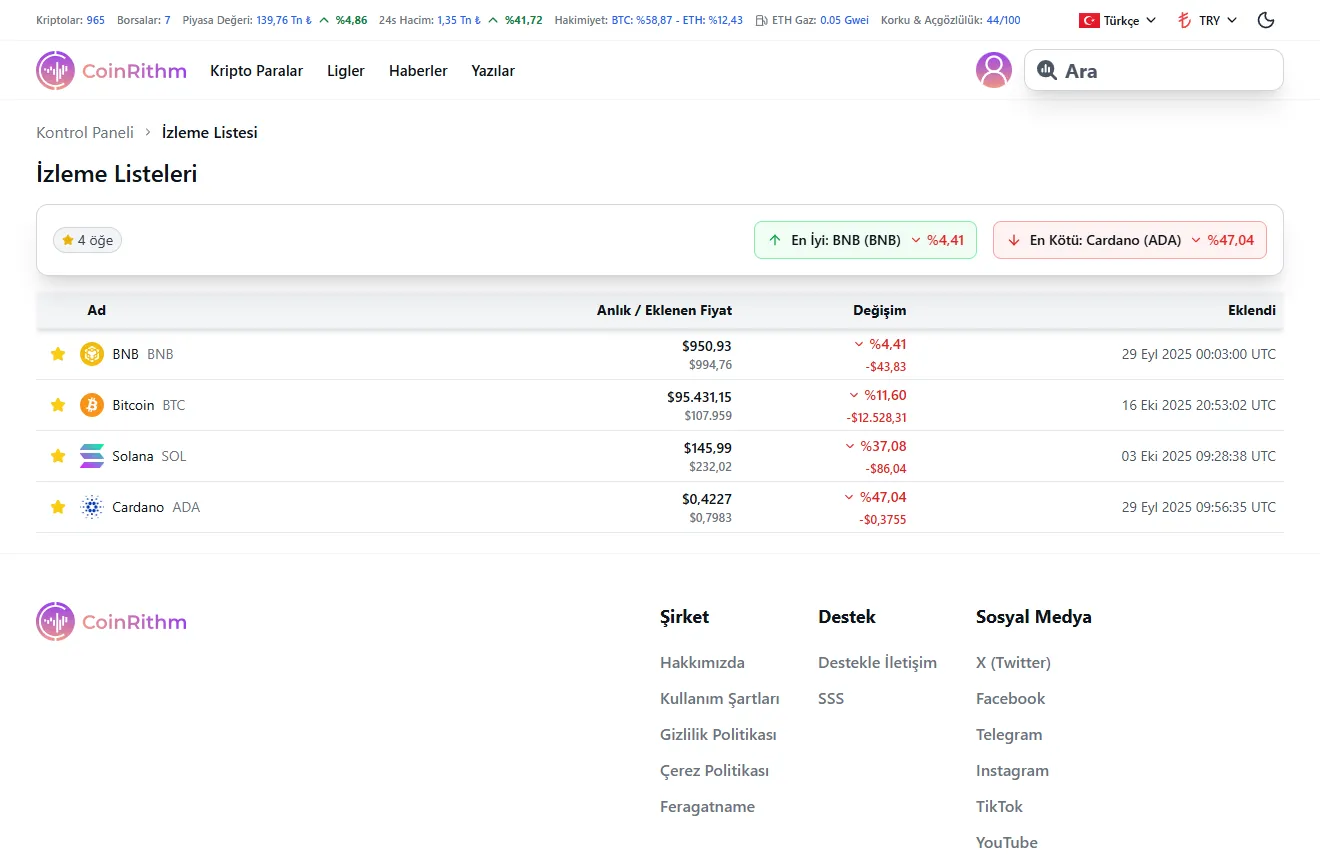Click the BNB coin icon
The image size is (1320, 866).
pos(92,354)
